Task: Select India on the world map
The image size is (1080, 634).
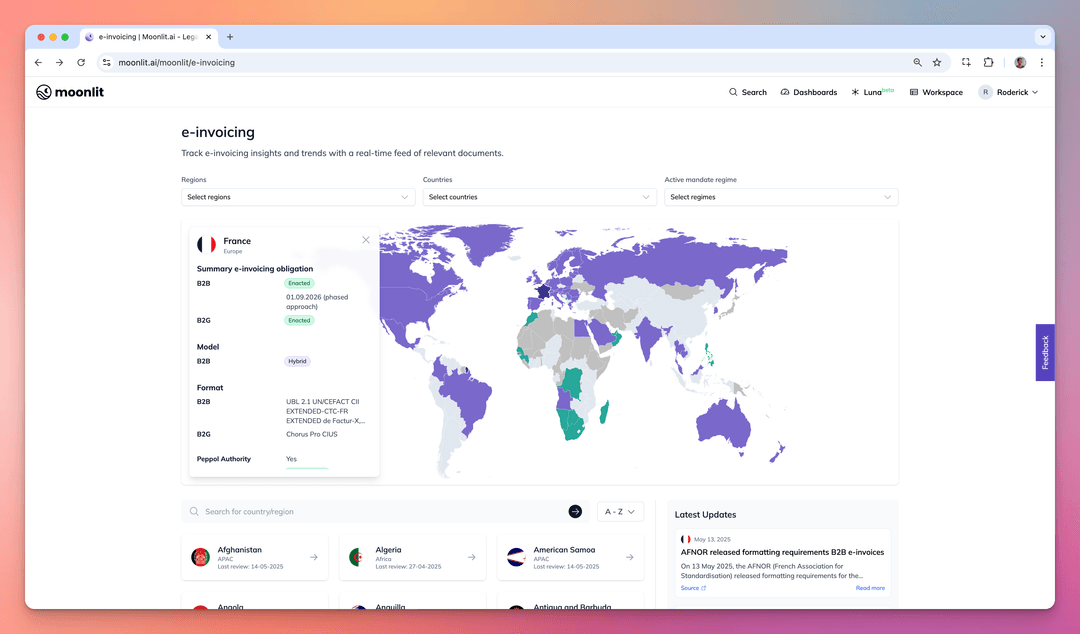Action: pos(649,338)
